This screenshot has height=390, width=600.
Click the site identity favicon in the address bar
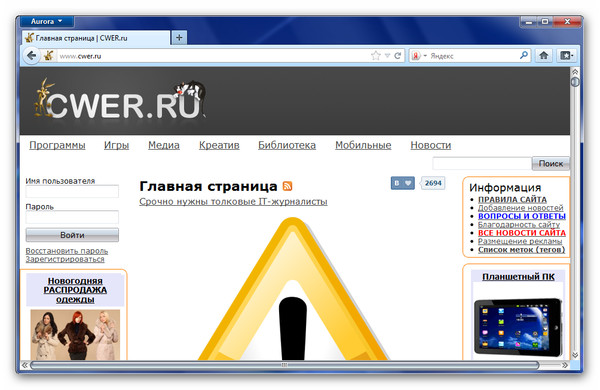(x=49, y=56)
